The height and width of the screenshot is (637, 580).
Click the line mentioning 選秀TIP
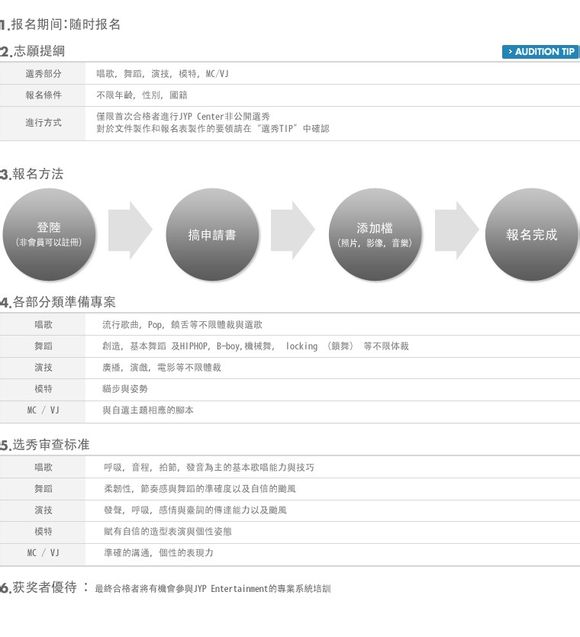[213, 129]
